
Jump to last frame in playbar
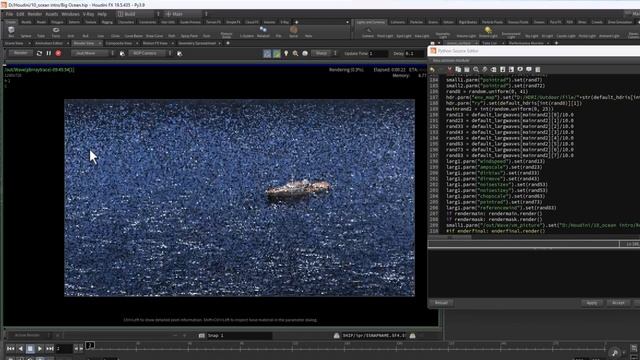pyautogui.click(x=50, y=349)
